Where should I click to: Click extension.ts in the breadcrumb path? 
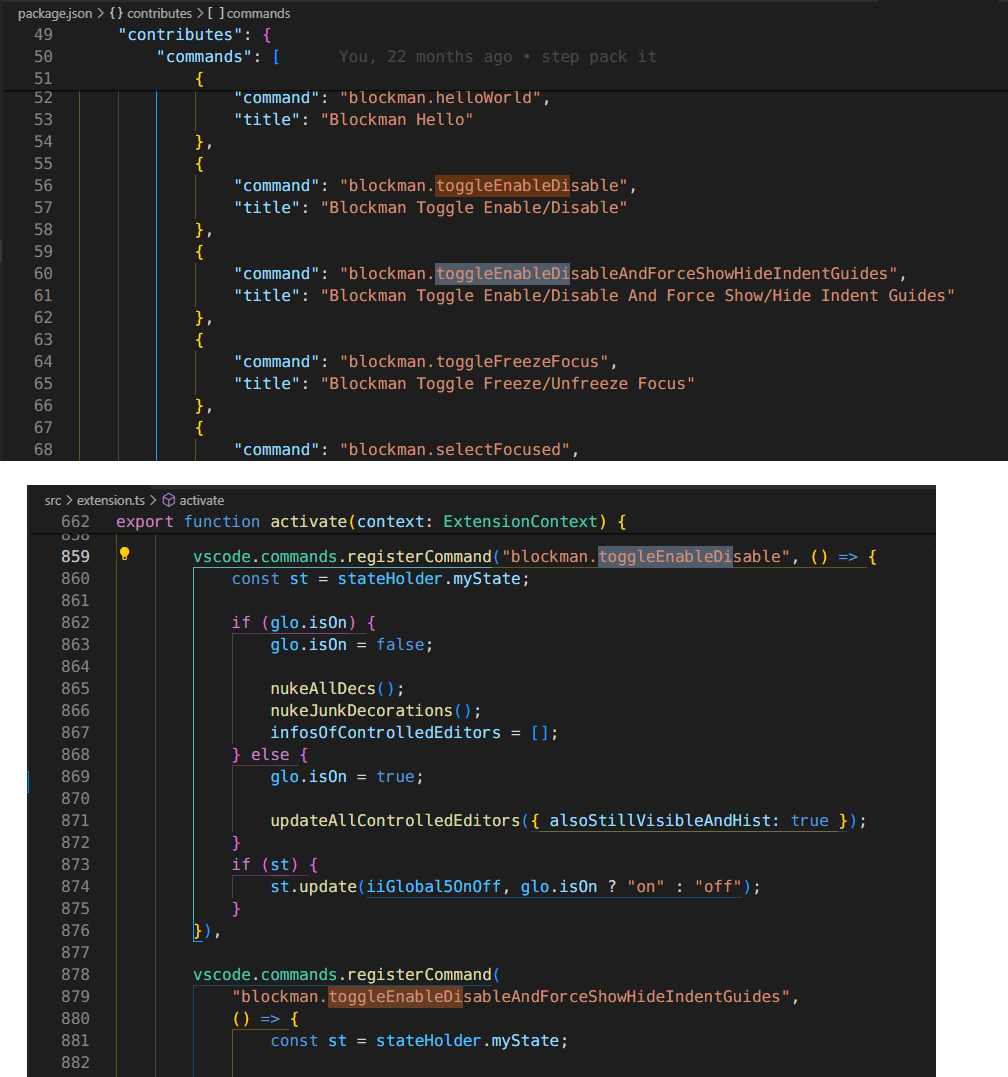[110, 499]
